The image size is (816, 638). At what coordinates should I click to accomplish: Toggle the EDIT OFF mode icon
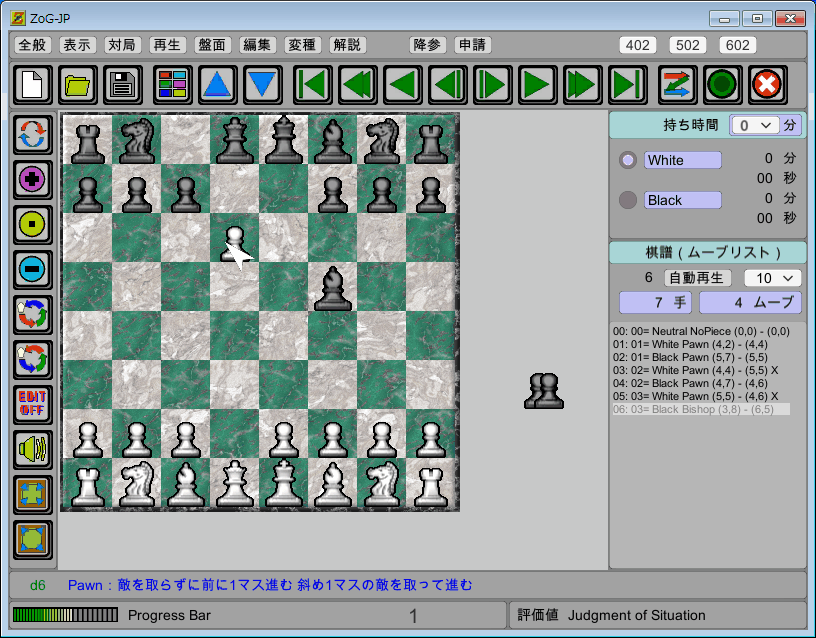[33, 405]
